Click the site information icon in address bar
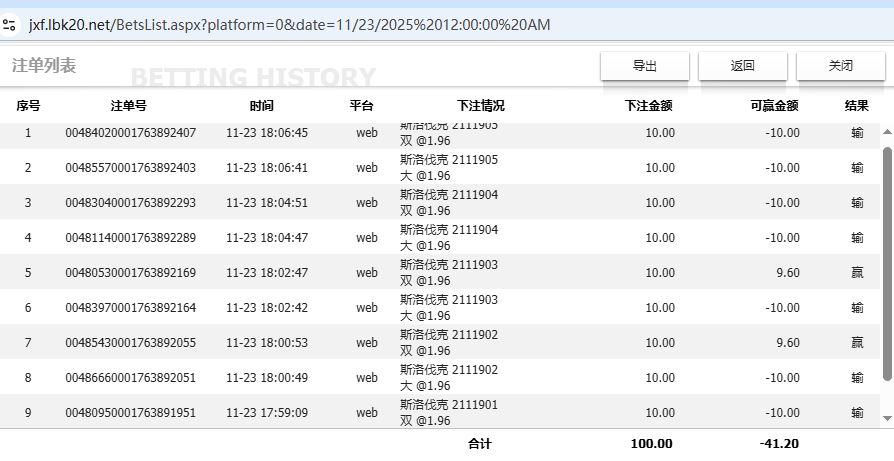This screenshot has height=461, width=894. 10,24
